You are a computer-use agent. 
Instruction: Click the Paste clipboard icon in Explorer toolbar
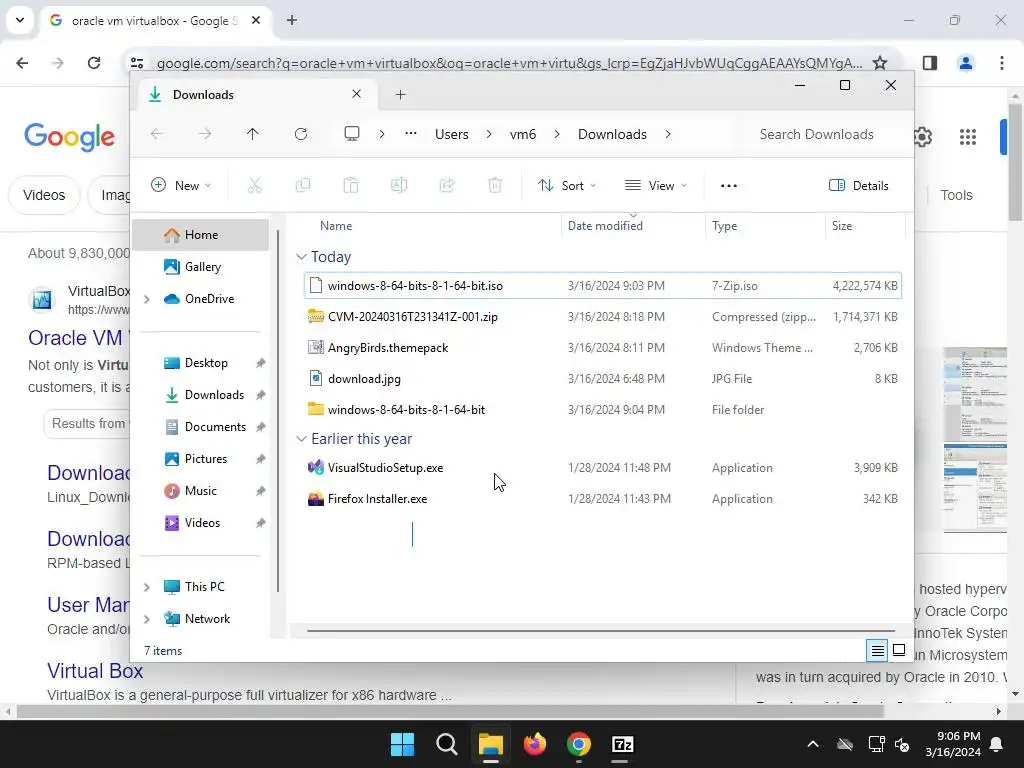click(x=351, y=185)
